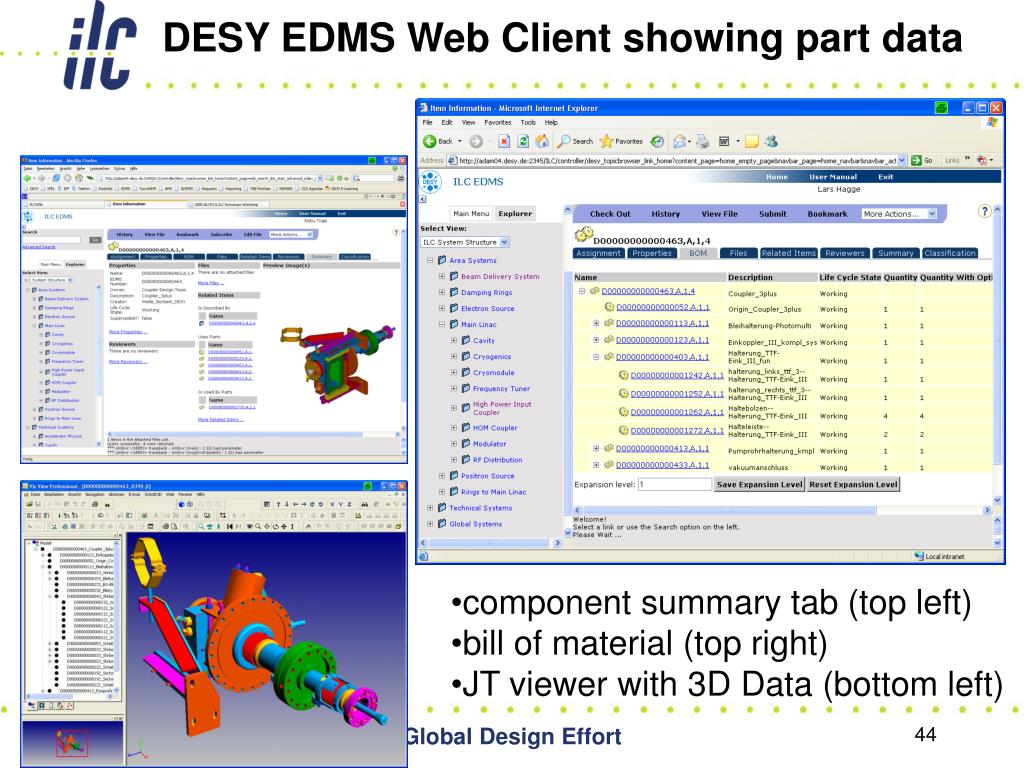Click the Mail envelope toolbar icon
Viewport: 1024px width, 768px height.
680,141
